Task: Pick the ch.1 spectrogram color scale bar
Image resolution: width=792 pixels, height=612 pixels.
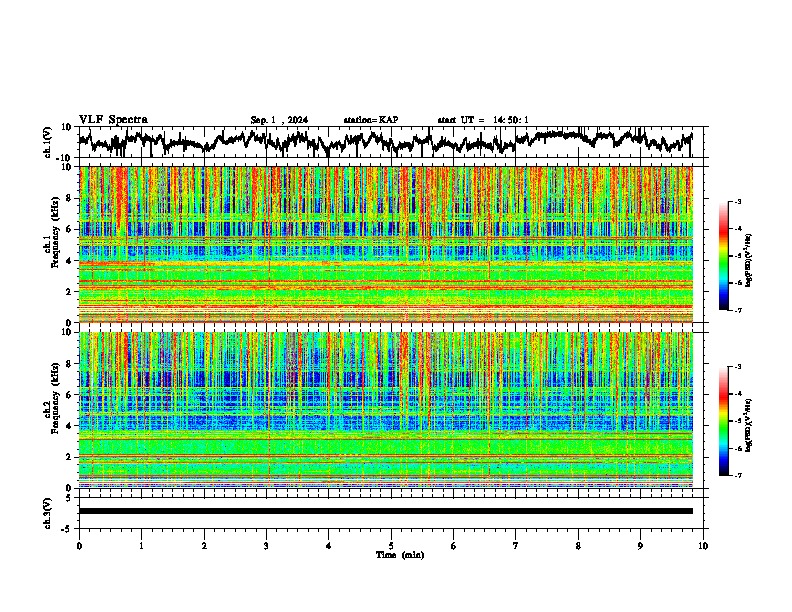Action: [723, 256]
